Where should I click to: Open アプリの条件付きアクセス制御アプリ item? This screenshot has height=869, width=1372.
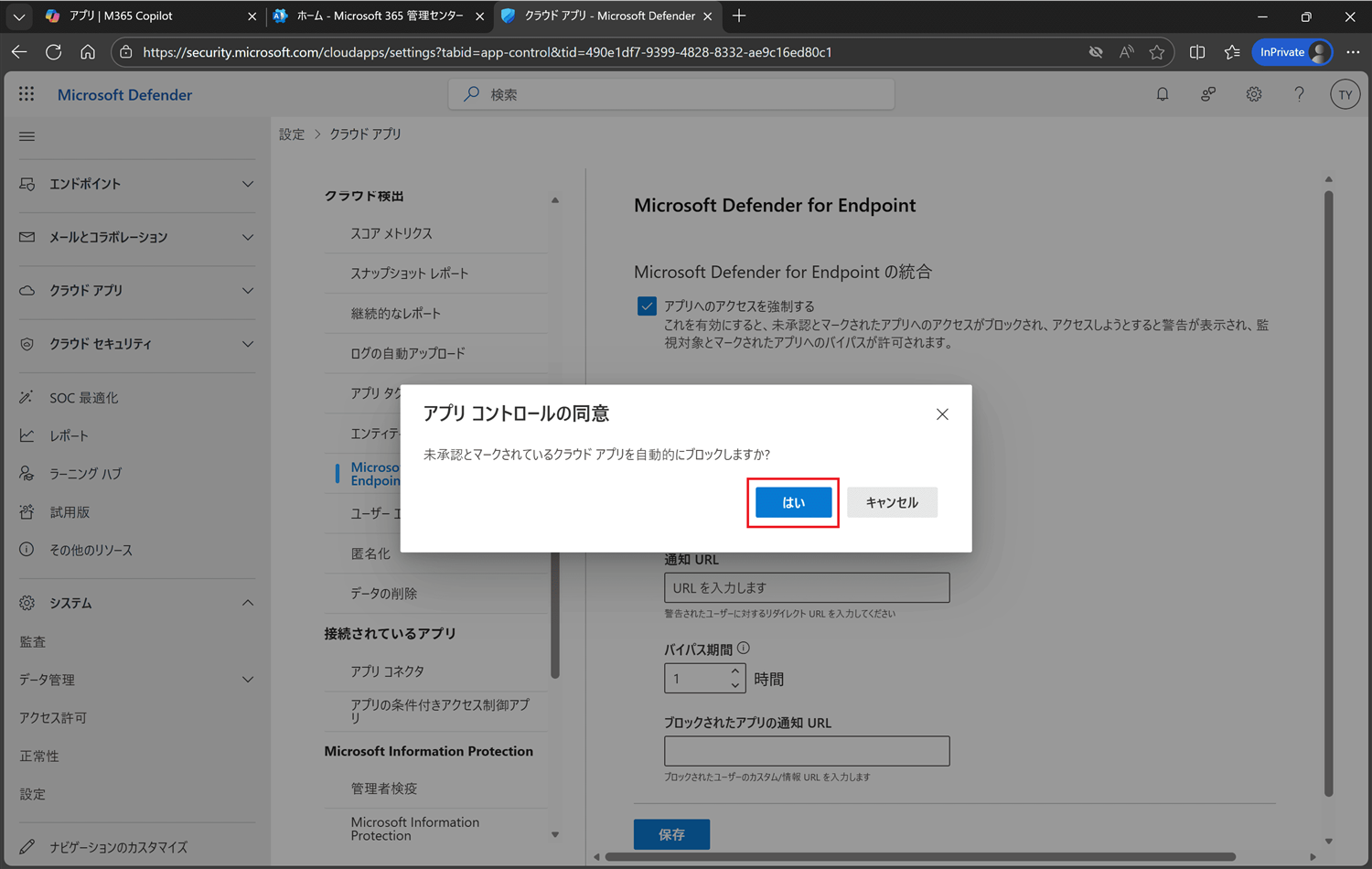pyautogui.click(x=439, y=711)
